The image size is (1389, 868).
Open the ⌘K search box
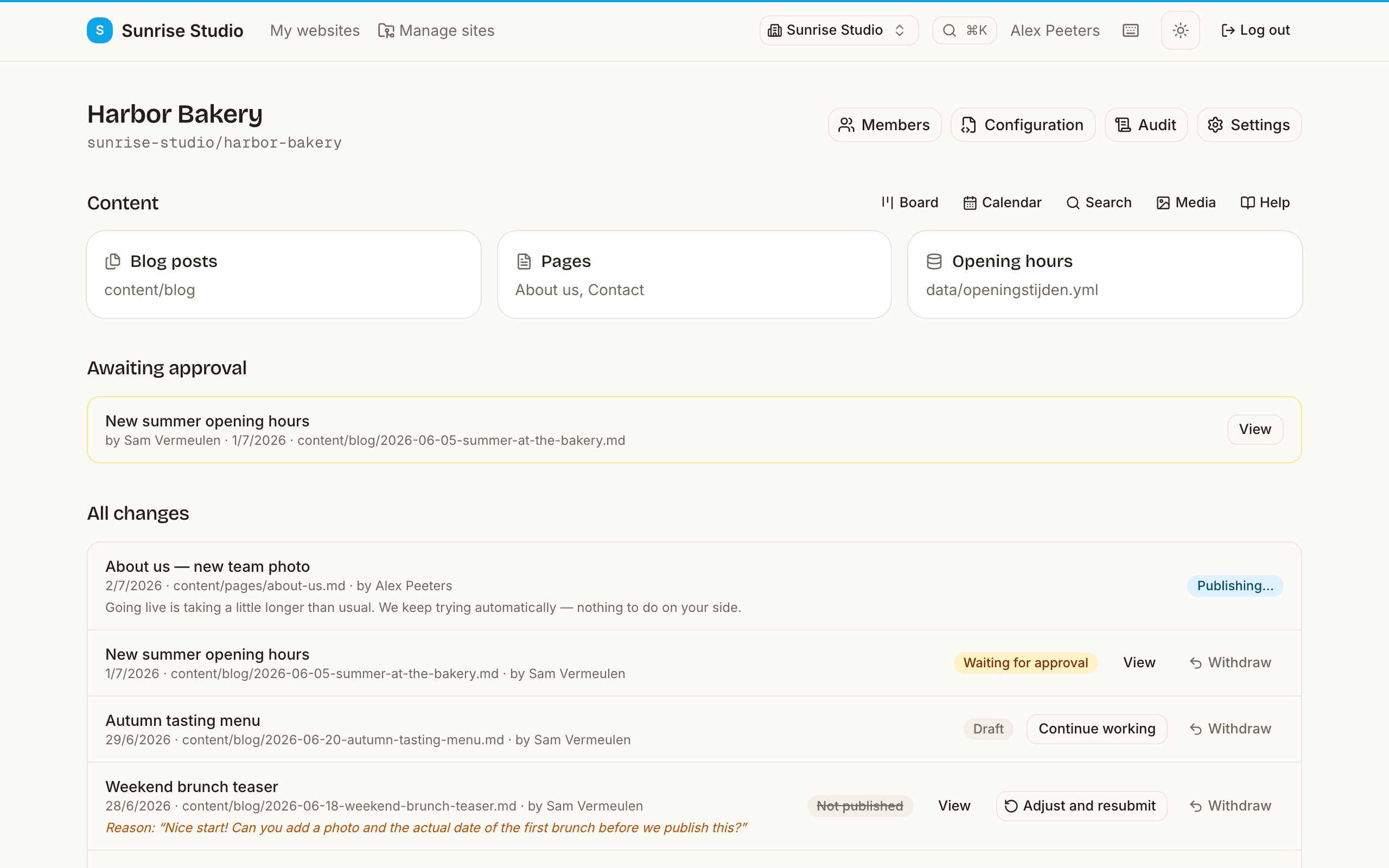[964, 30]
